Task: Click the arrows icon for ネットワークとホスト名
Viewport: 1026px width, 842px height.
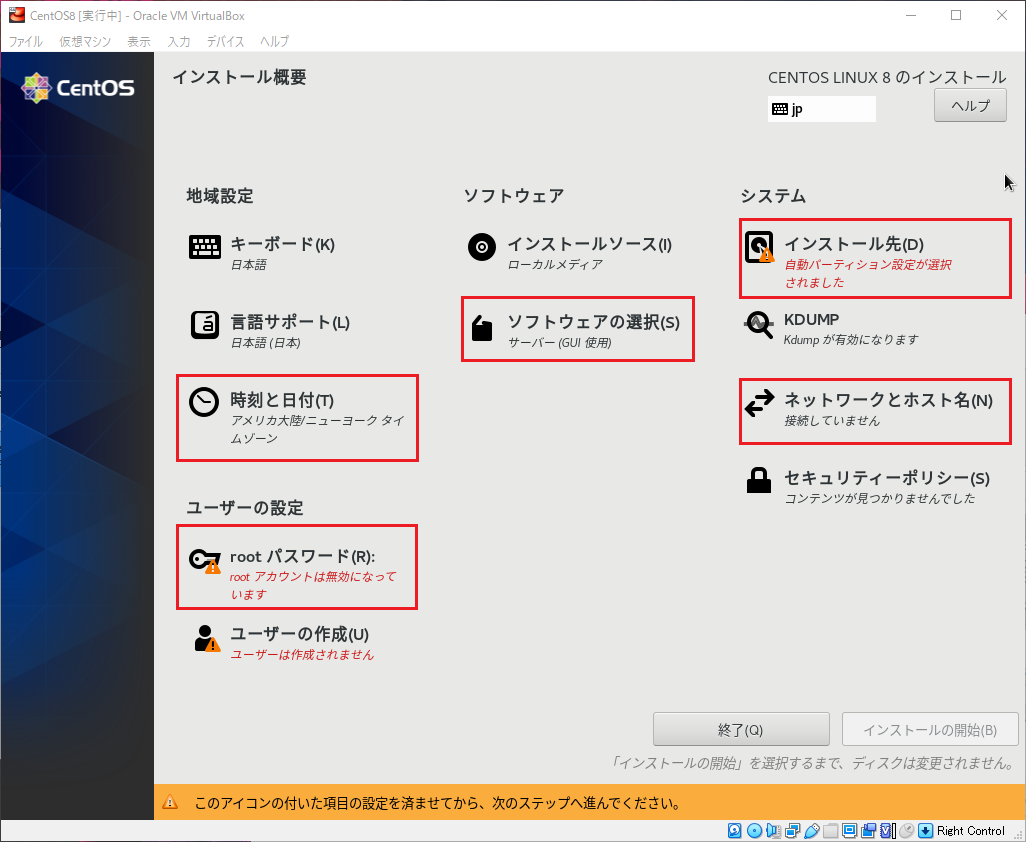Action: 759,403
